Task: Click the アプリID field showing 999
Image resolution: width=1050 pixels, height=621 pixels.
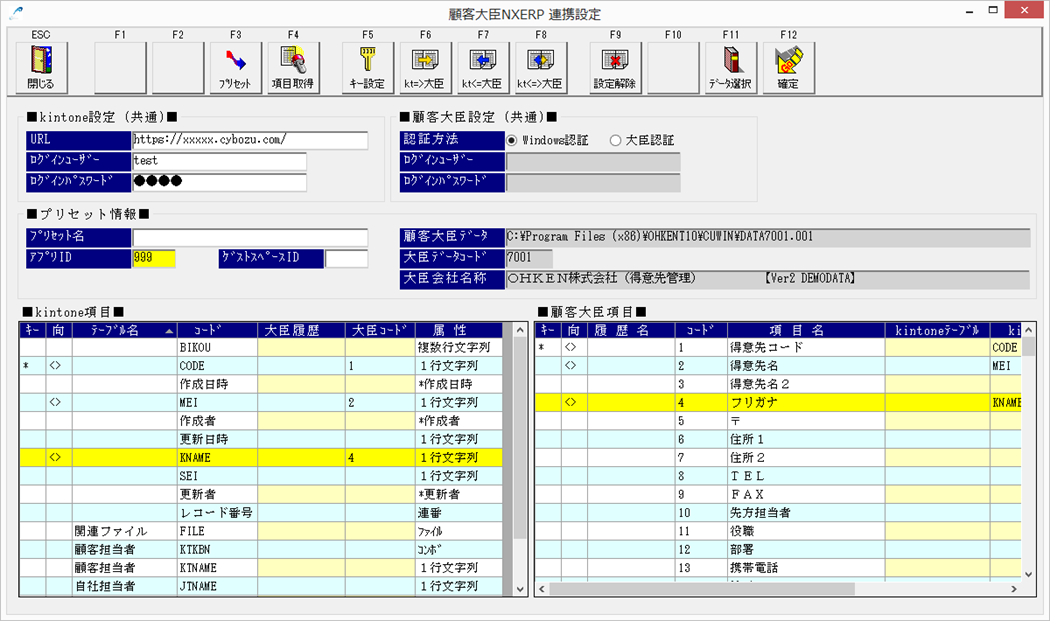Action: pos(153,259)
